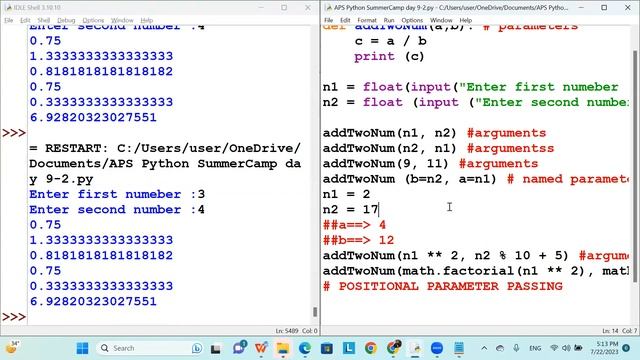Image resolution: width=640 pixels, height=360 pixels.
Task: Click 'print (c)' line in editor
Action: pos(389,56)
